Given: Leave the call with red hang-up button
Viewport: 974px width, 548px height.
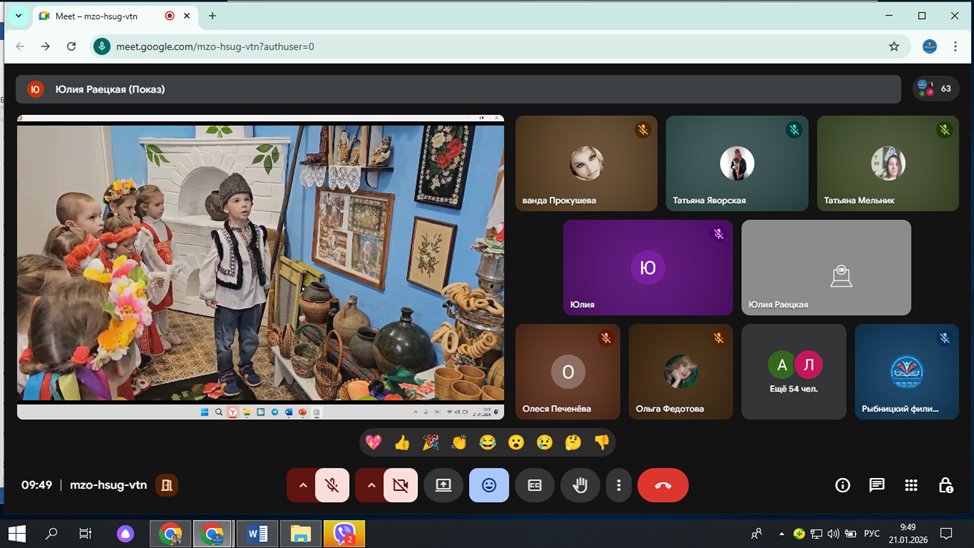Looking at the screenshot, I should (662, 485).
